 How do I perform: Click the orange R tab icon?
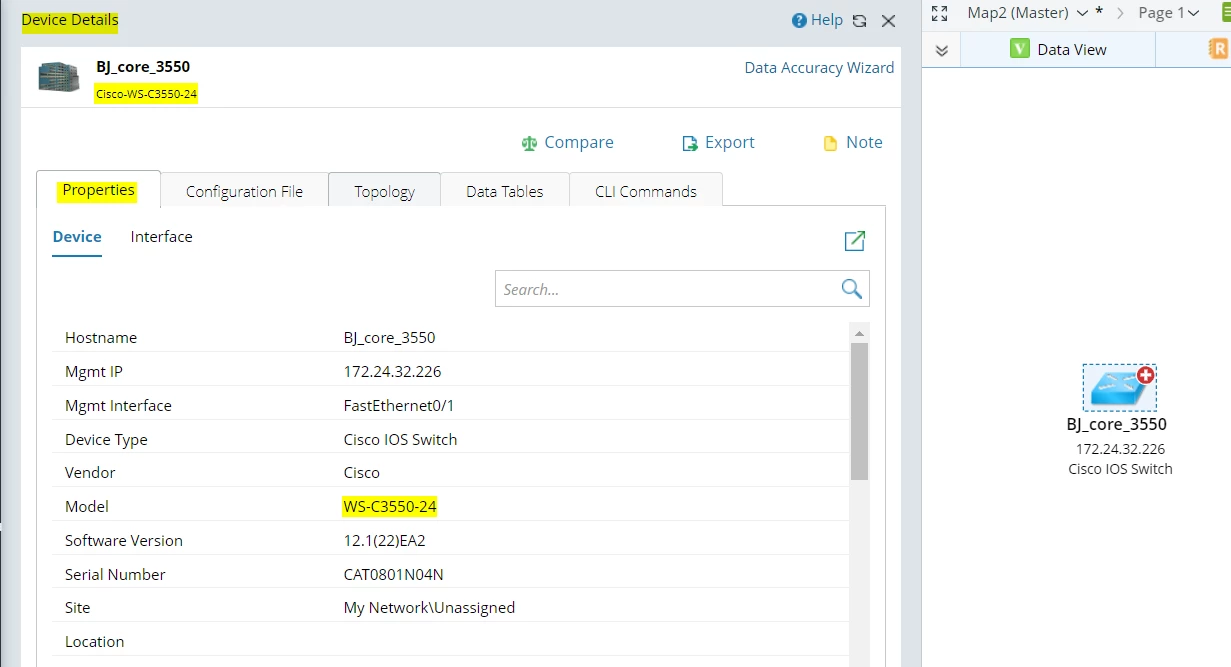1217,48
